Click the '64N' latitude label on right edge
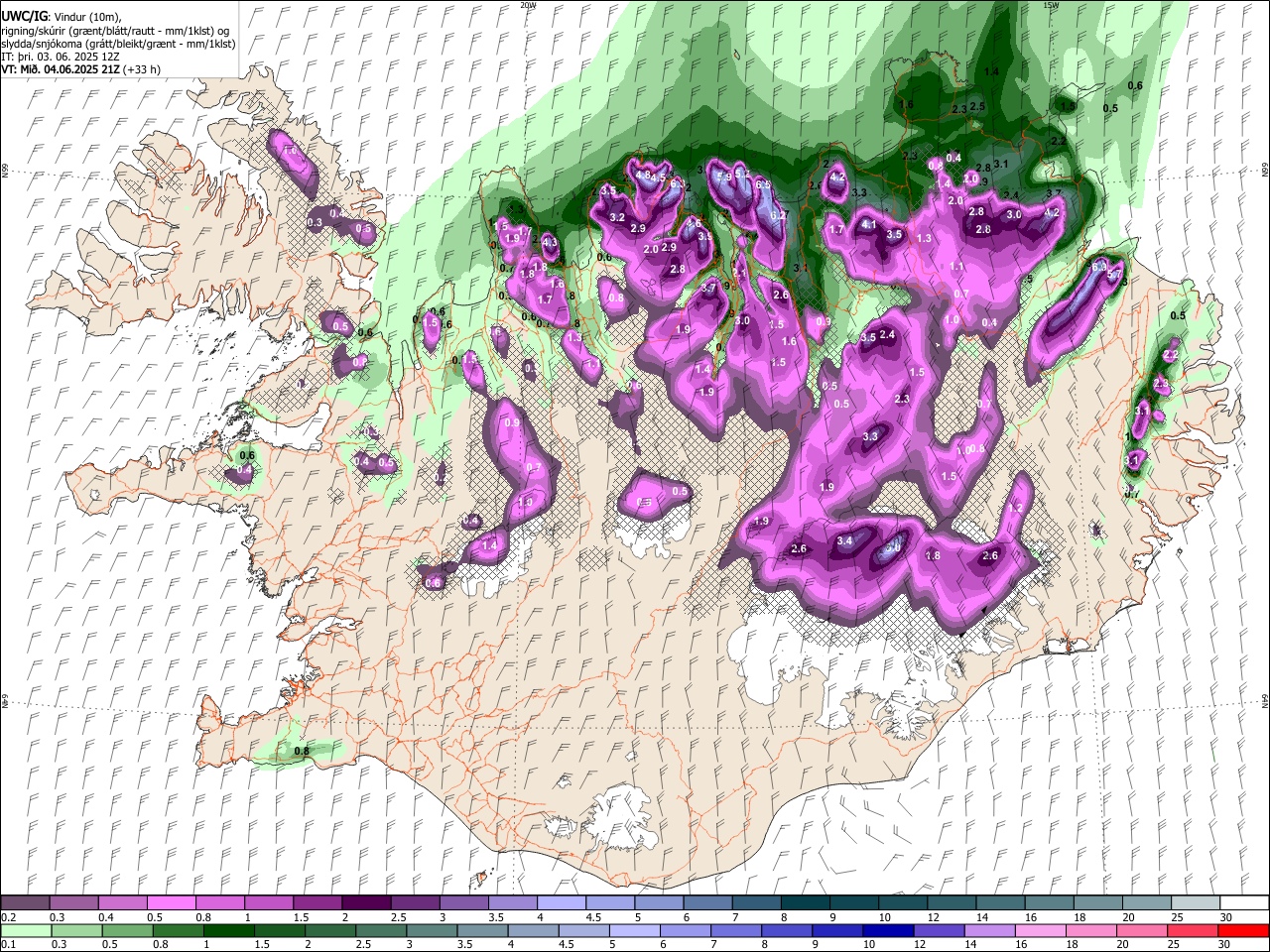Screen dimensions: 1270x952 click(x=1265, y=700)
